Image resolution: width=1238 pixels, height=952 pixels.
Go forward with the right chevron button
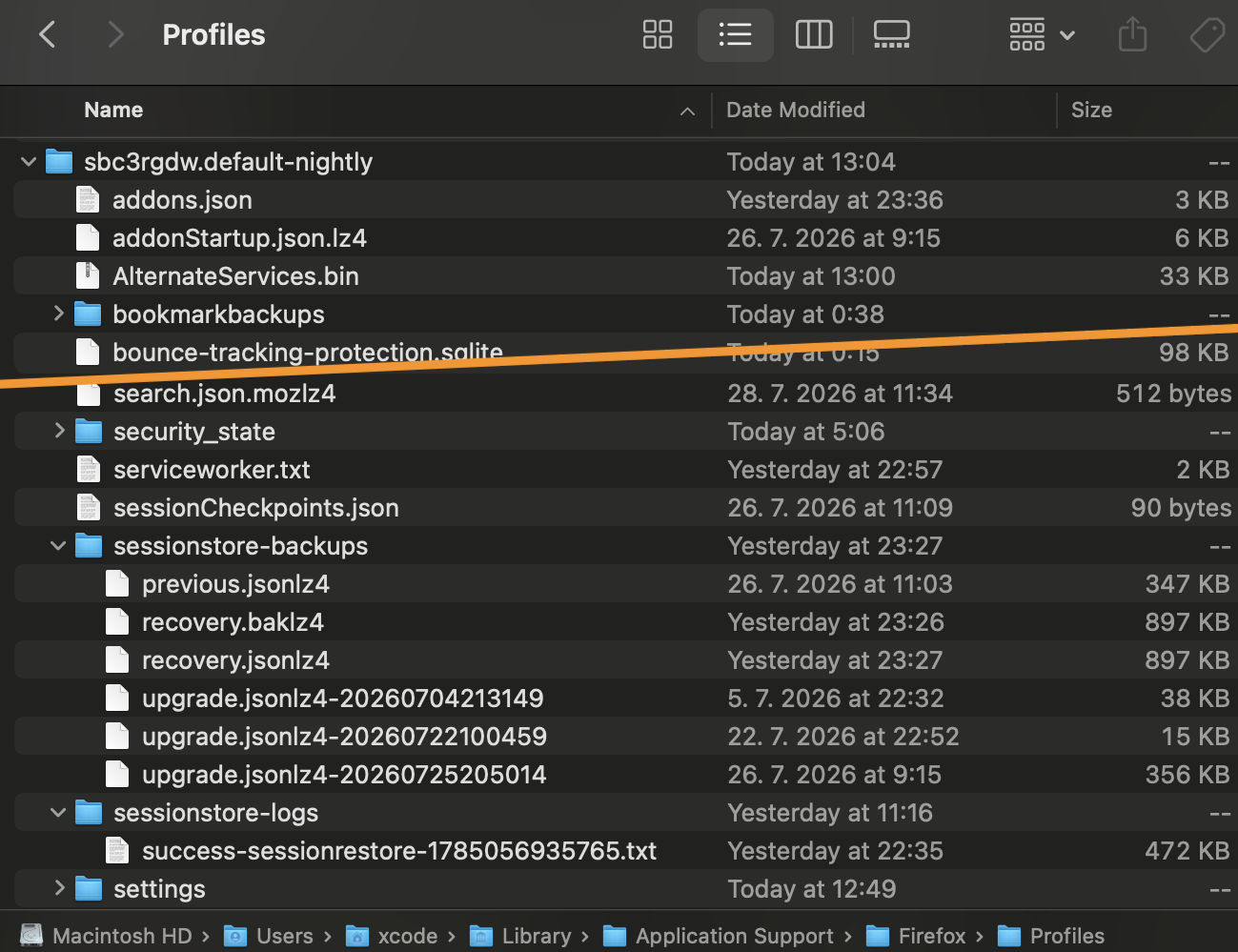tap(115, 35)
